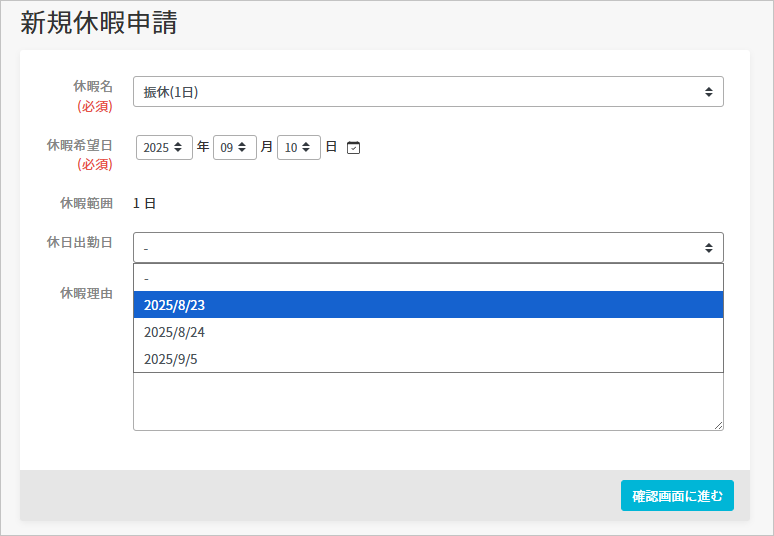Choose 2025/8/24 from the dropdown list
The width and height of the screenshot is (774, 536).
tap(428, 332)
